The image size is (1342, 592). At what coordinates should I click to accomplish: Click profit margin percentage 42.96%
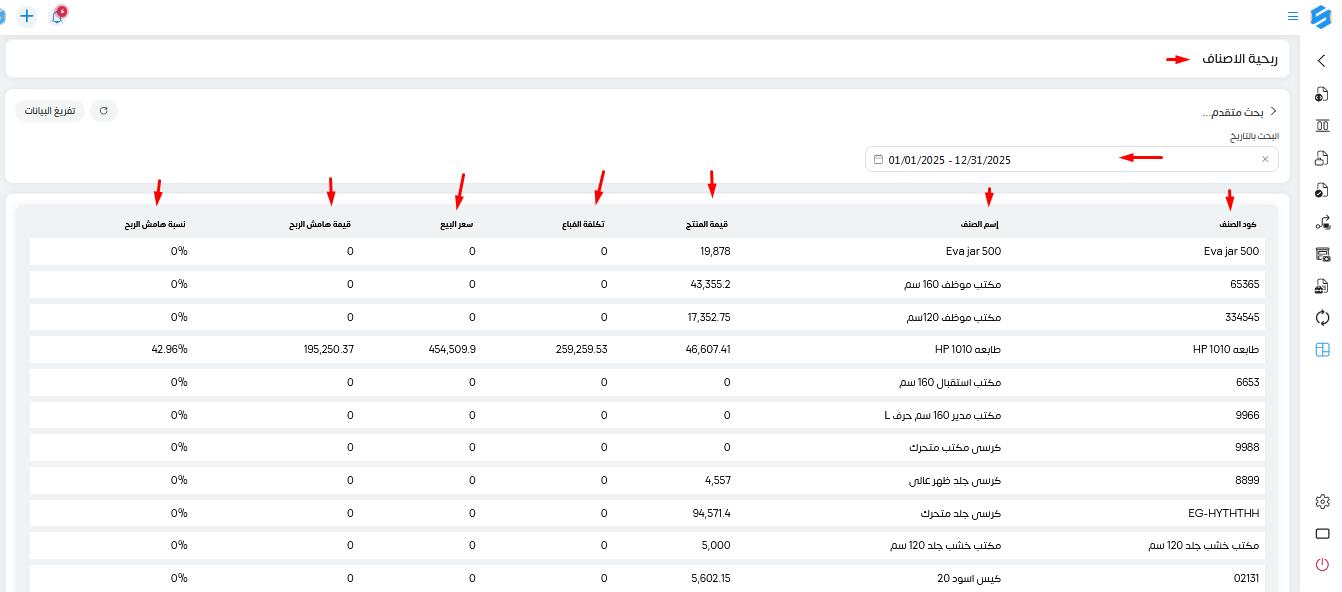[x=170, y=350]
